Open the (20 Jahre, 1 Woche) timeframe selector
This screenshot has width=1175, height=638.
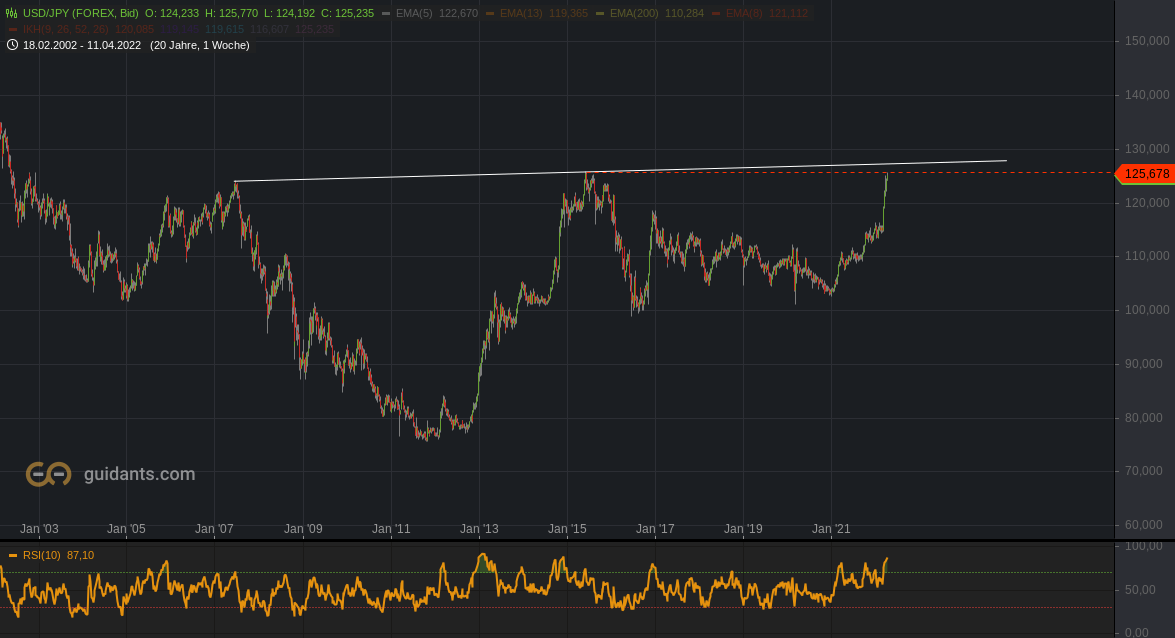click(200, 45)
